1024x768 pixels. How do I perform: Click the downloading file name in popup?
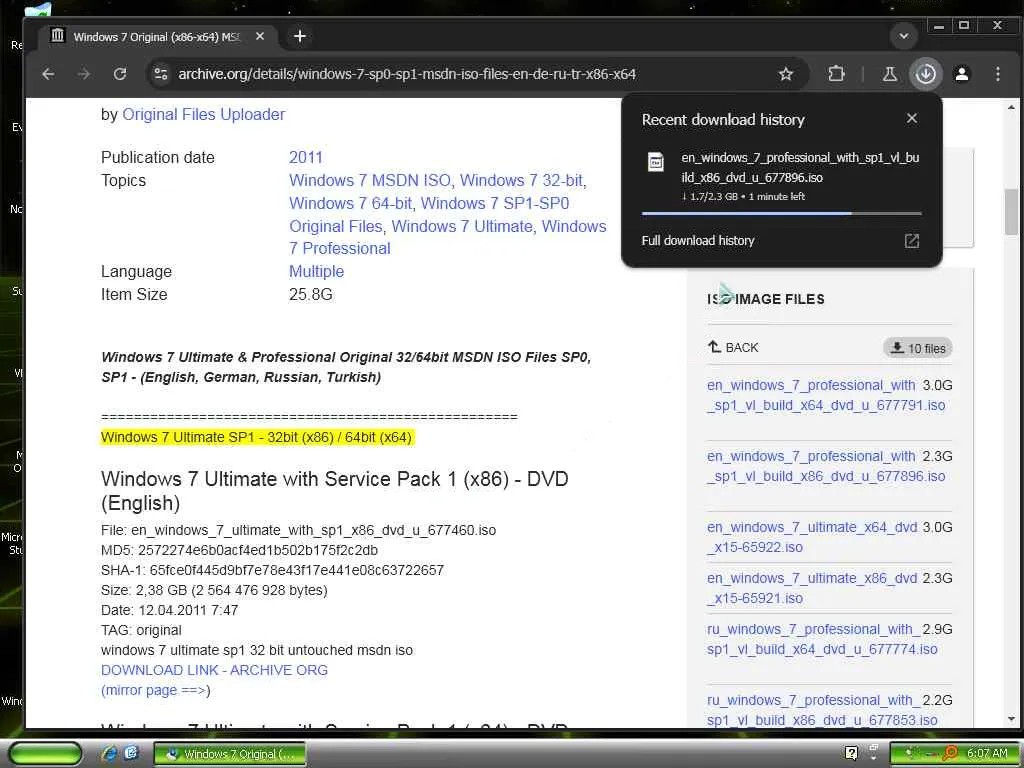pos(799,167)
